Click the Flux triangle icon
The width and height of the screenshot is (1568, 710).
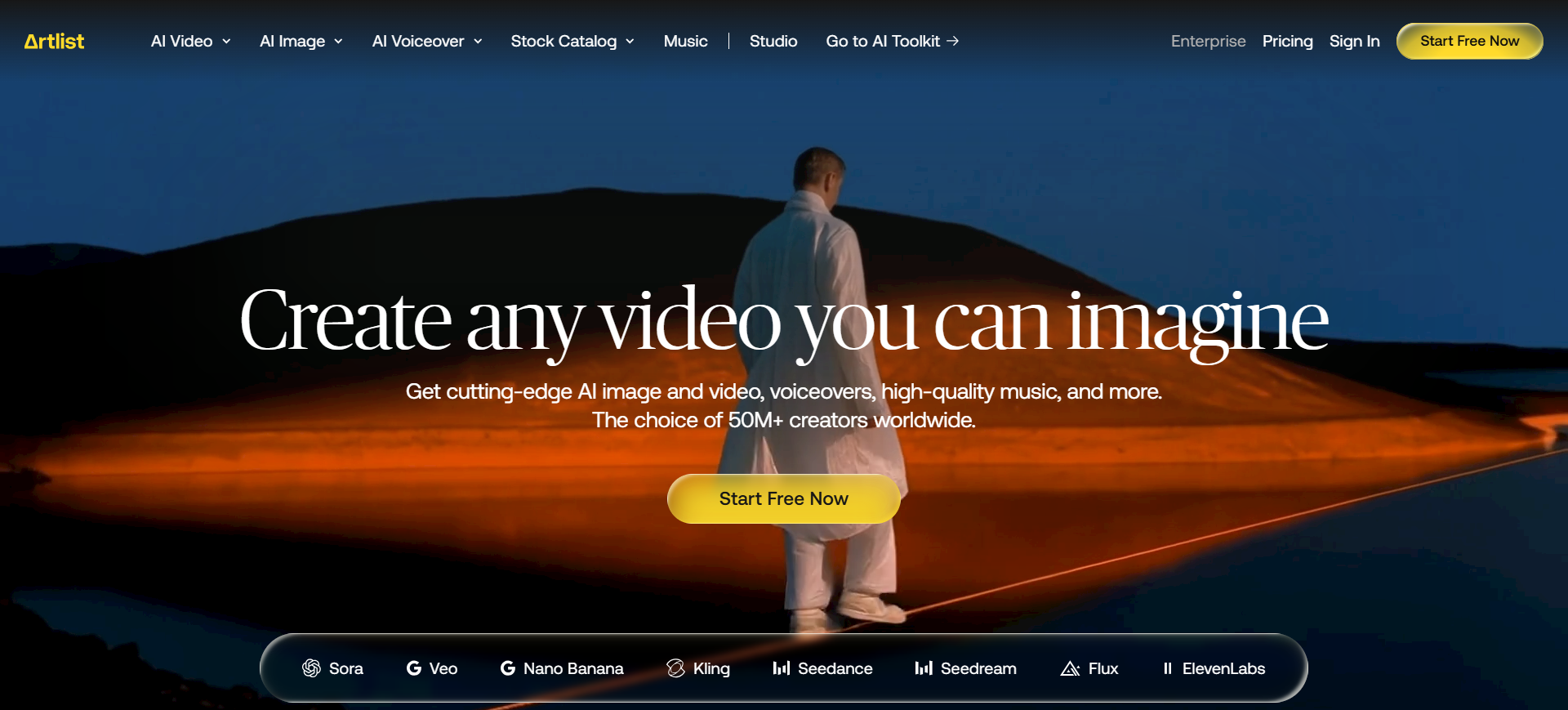pyautogui.click(x=1070, y=668)
